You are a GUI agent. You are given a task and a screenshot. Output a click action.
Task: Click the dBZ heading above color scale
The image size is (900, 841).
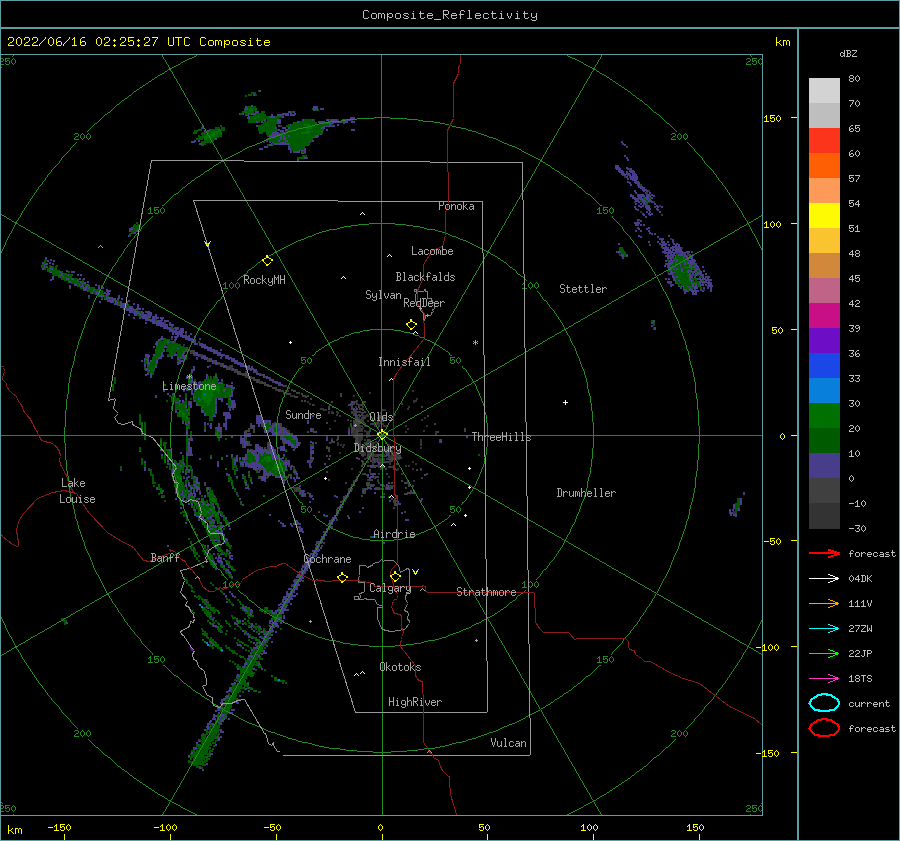(x=848, y=53)
